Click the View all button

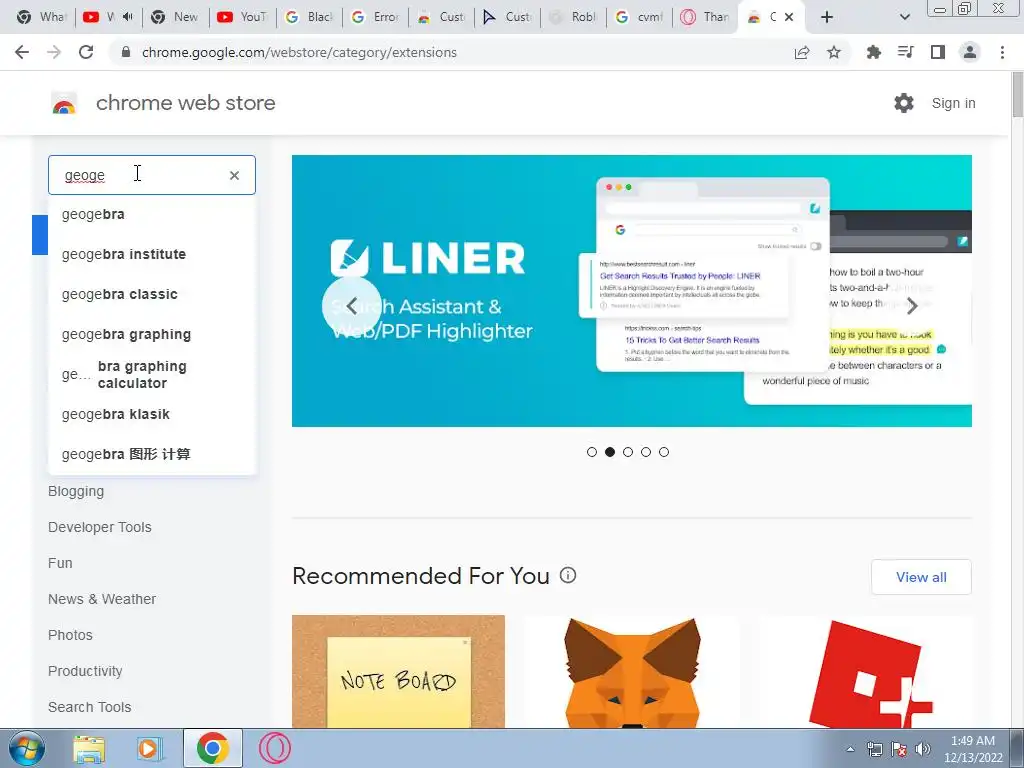(x=921, y=577)
